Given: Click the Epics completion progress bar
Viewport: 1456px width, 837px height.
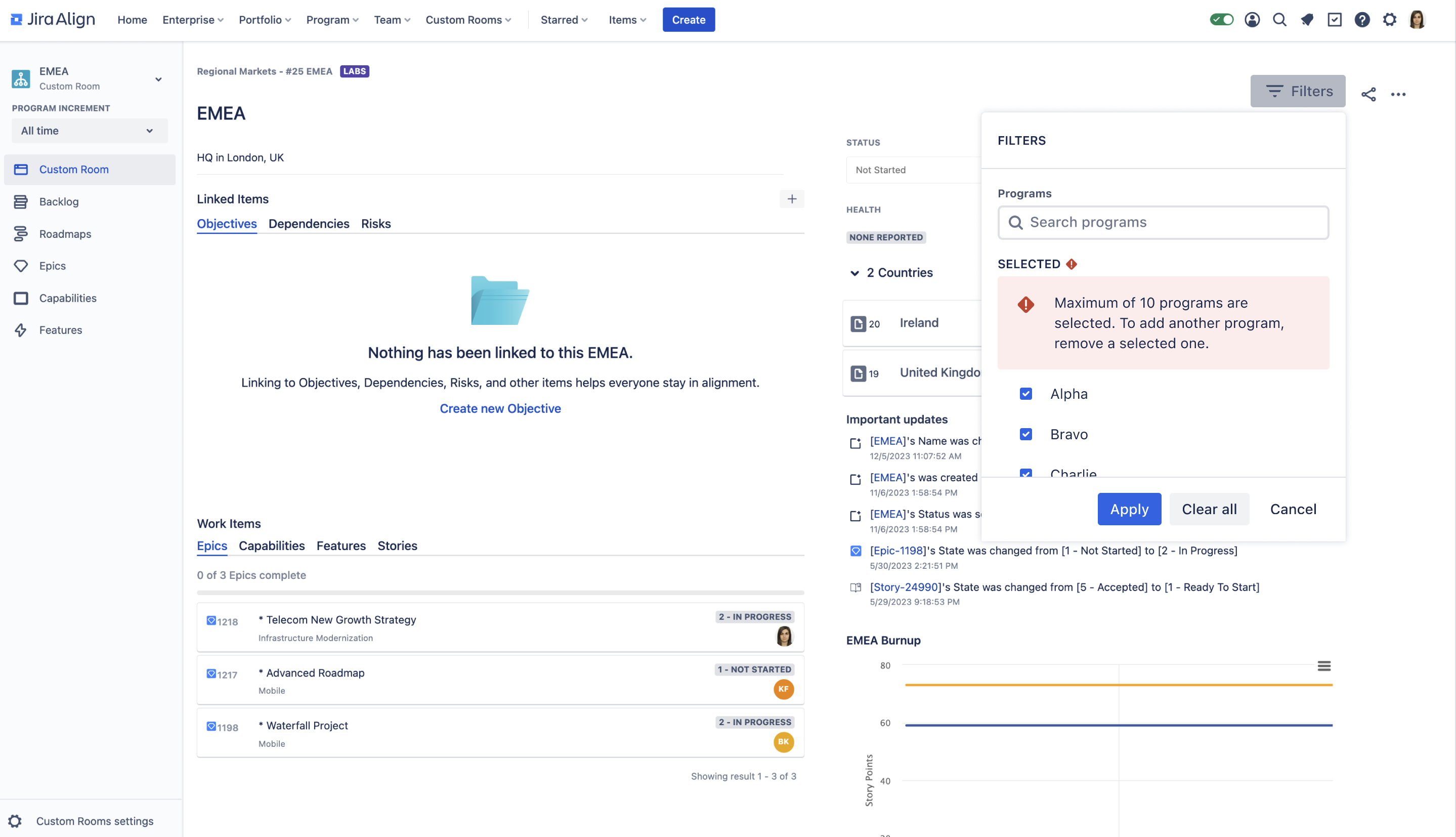Looking at the screenshot, I should (x=500, y=593).
